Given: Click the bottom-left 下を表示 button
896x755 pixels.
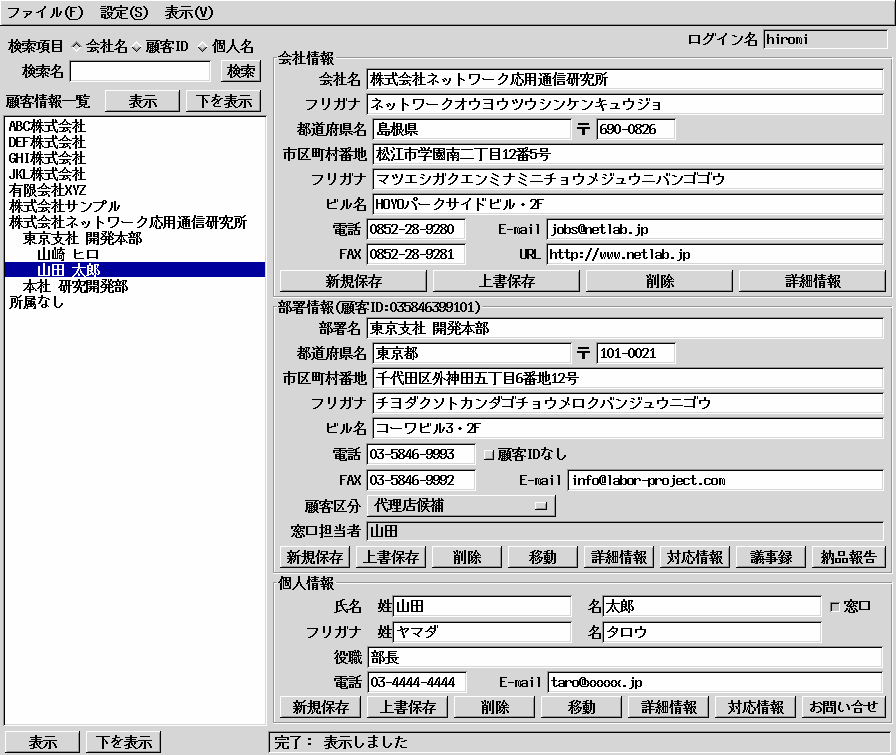Looking at the screenshot, I should point(123,742).
